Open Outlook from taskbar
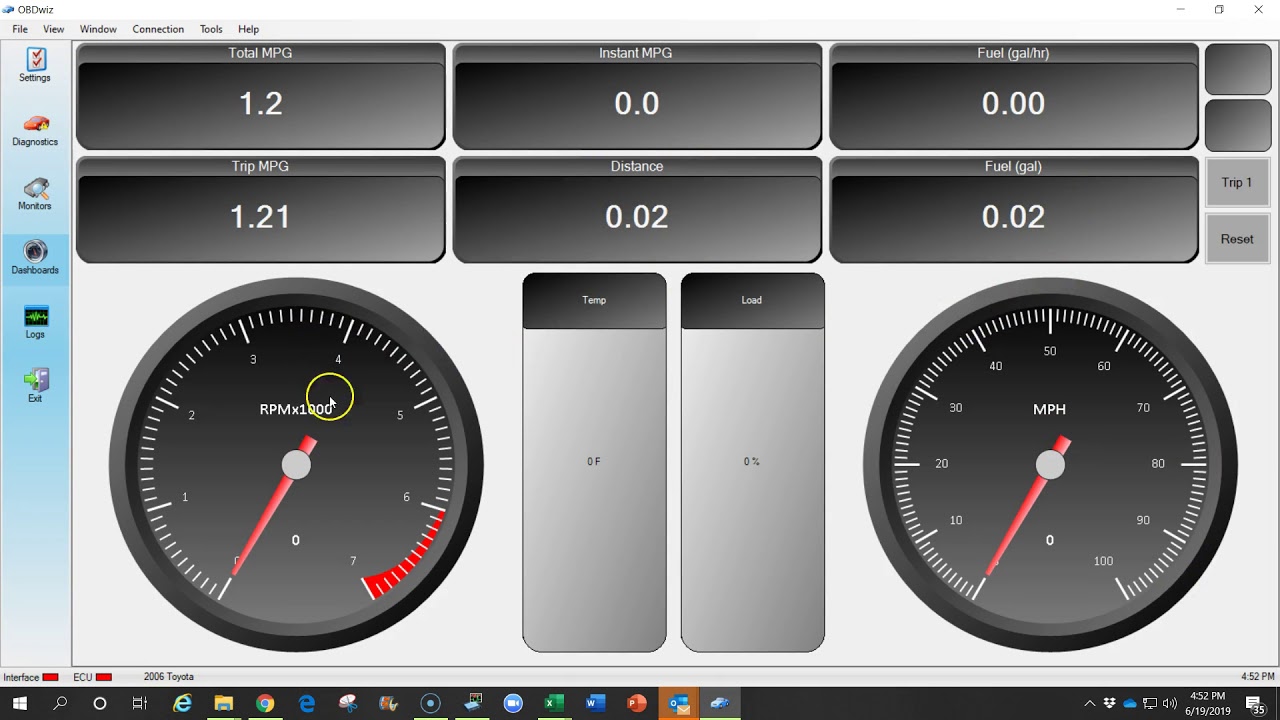Viewport: 1280px width, 720px height. coord(679,704)
